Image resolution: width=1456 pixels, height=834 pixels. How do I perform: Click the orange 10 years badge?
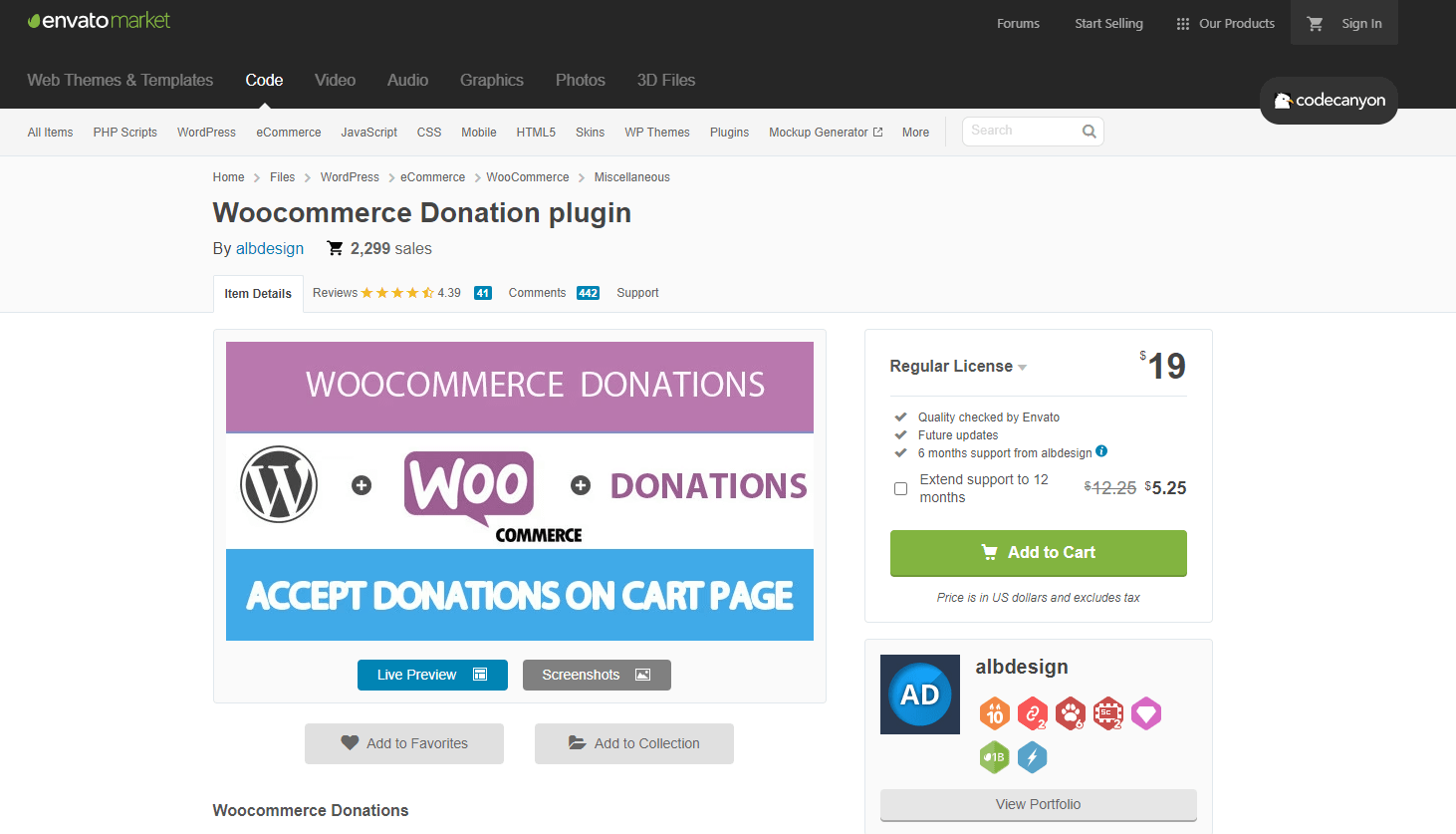994,713
